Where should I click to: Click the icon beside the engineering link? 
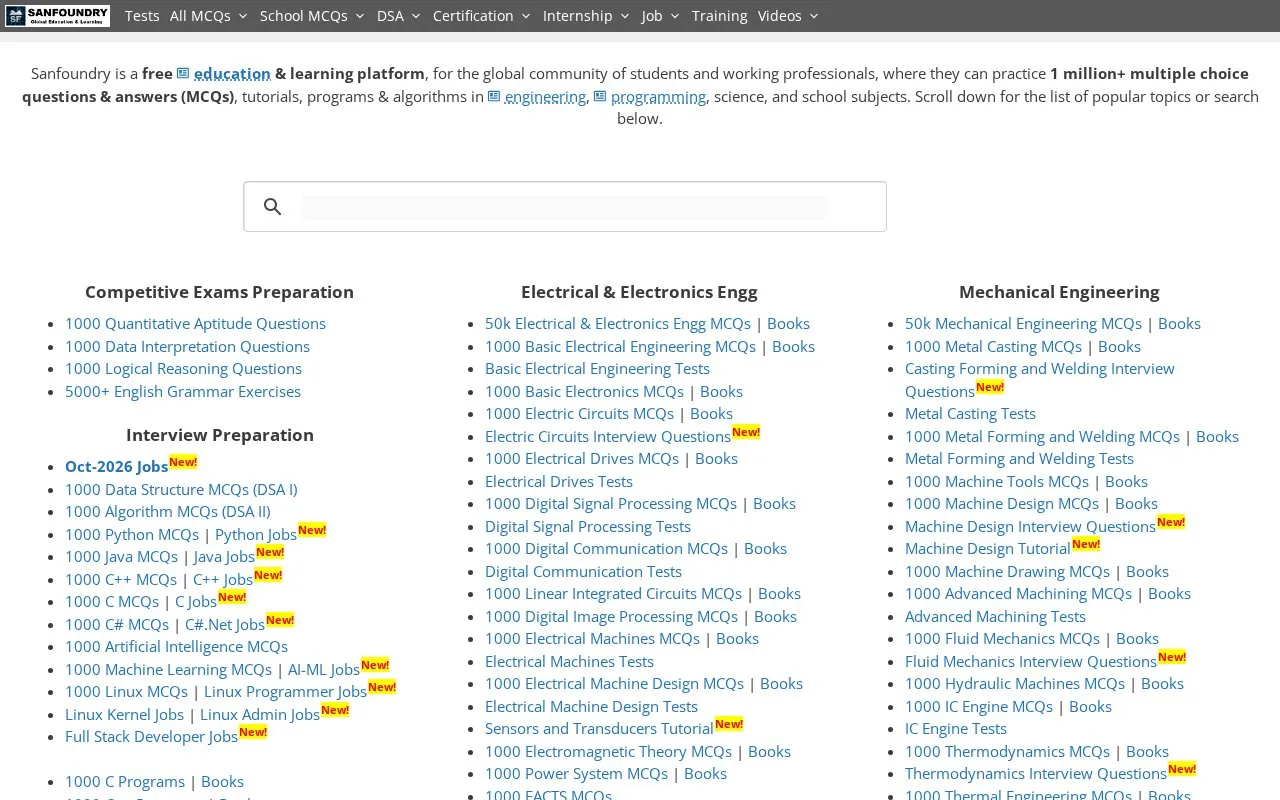494,96
